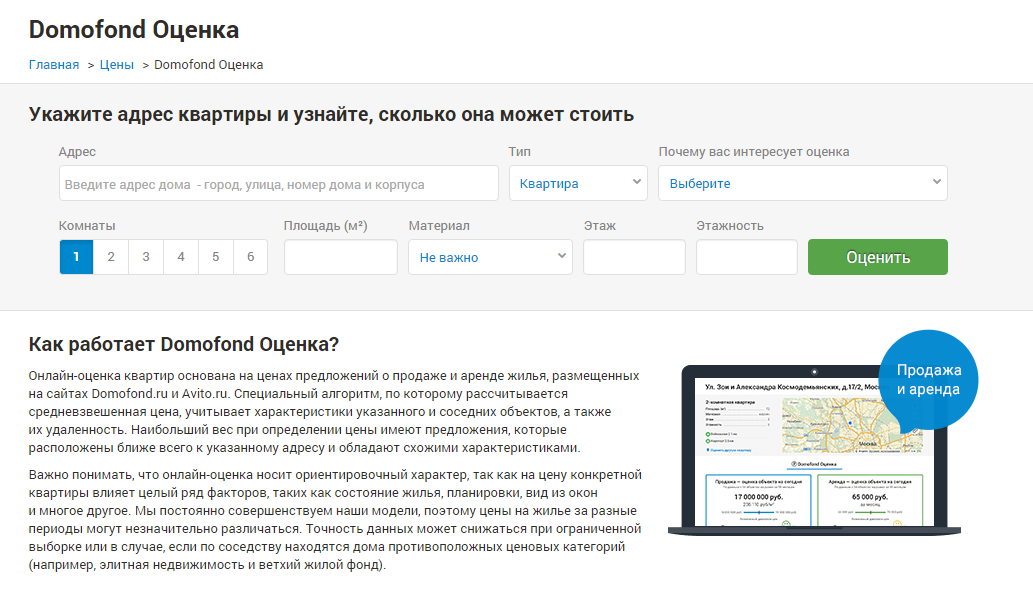
Task: Select 2 rooms option
Action: [111, 257]
